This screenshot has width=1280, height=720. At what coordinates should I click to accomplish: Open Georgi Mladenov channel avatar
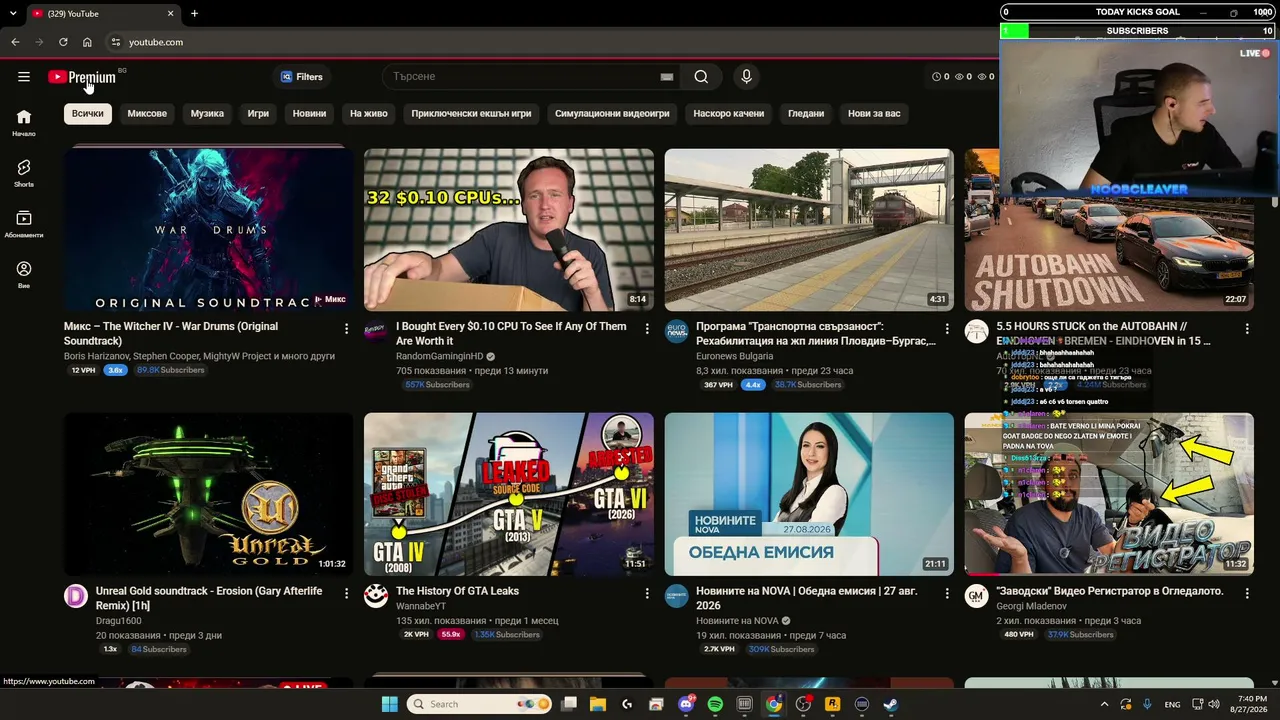[x=977, y=596]
